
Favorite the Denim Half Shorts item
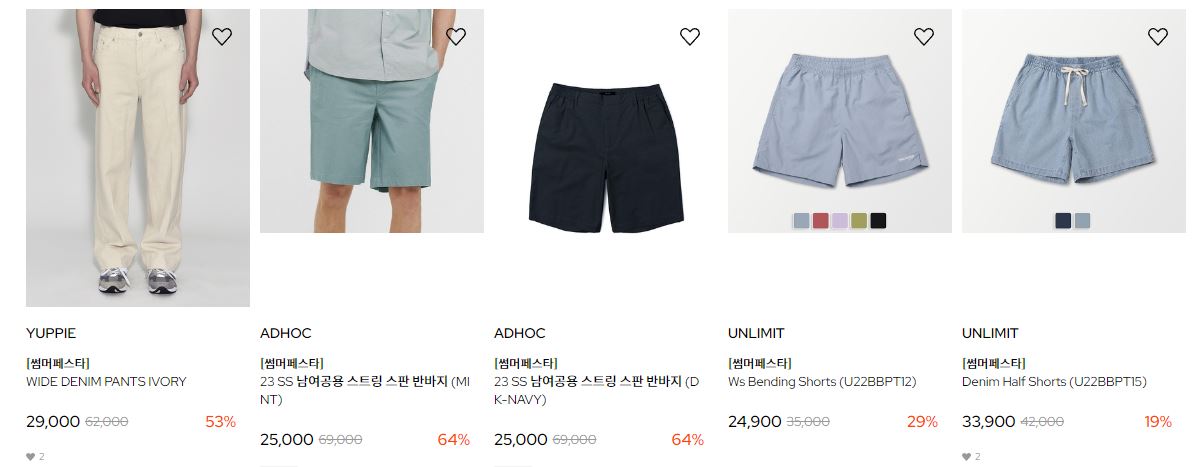click(x=1157, y=37)
